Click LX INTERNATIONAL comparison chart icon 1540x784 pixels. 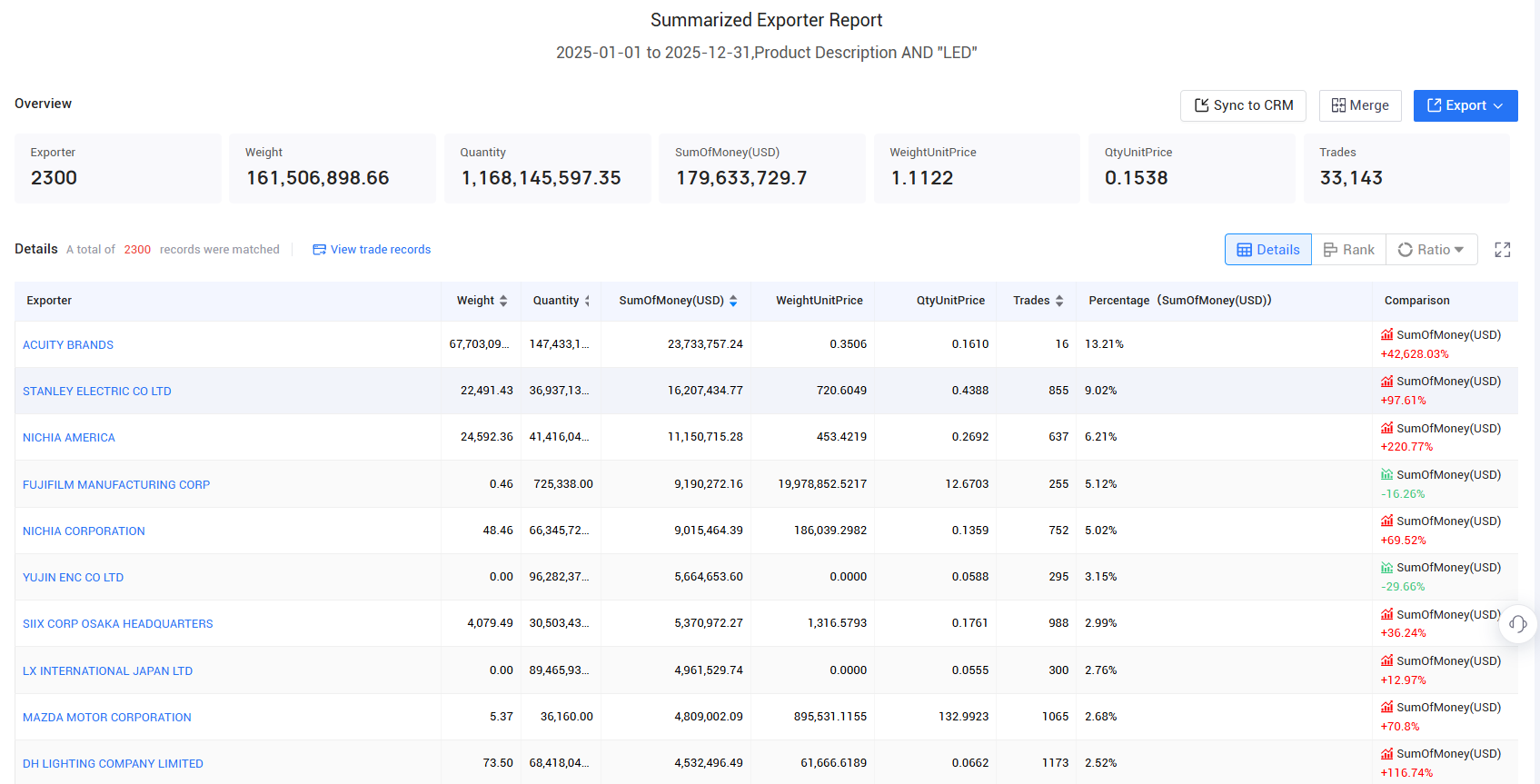(1387, 660)
